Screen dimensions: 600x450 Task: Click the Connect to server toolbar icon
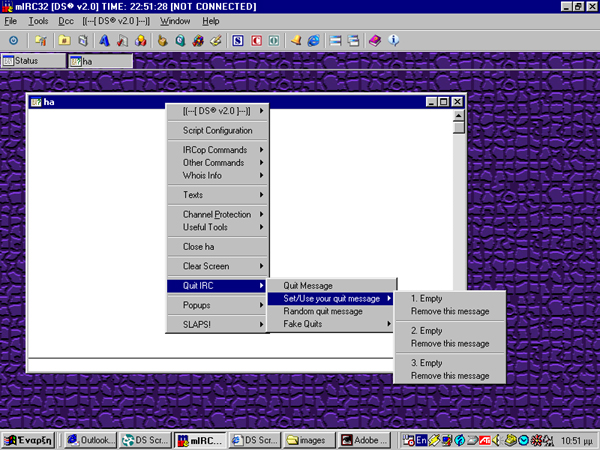(x=13, y=40)
